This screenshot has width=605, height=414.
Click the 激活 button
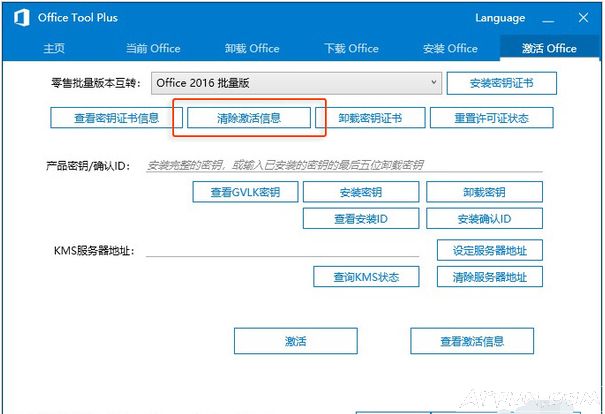click(296, 341)
